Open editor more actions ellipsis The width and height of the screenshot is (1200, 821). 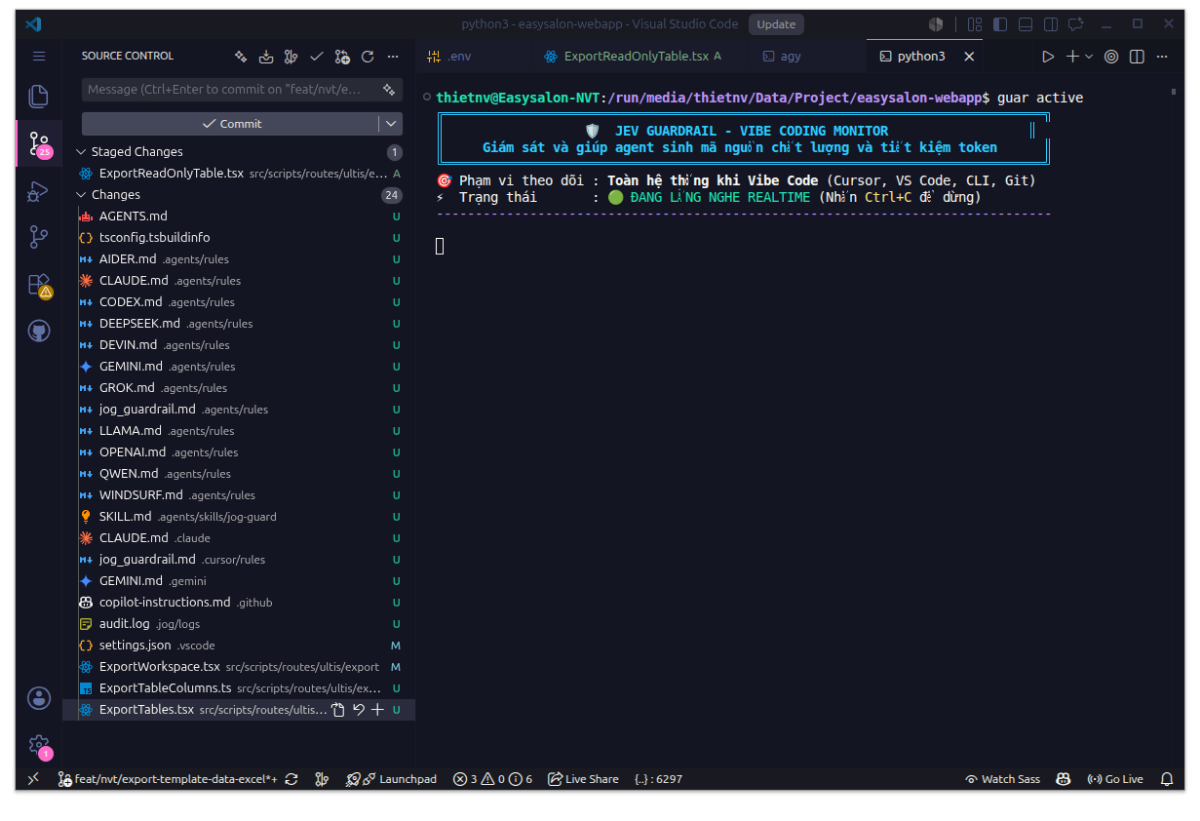click(x=1163, y=56)
